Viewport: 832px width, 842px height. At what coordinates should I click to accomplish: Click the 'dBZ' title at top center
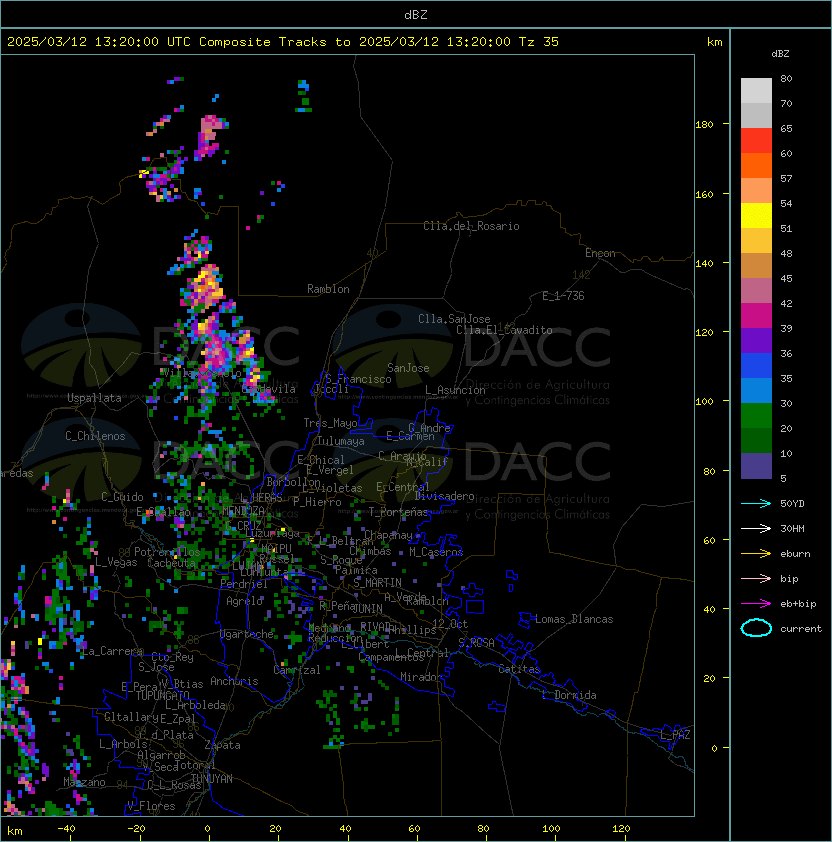[x=416, y=15]
